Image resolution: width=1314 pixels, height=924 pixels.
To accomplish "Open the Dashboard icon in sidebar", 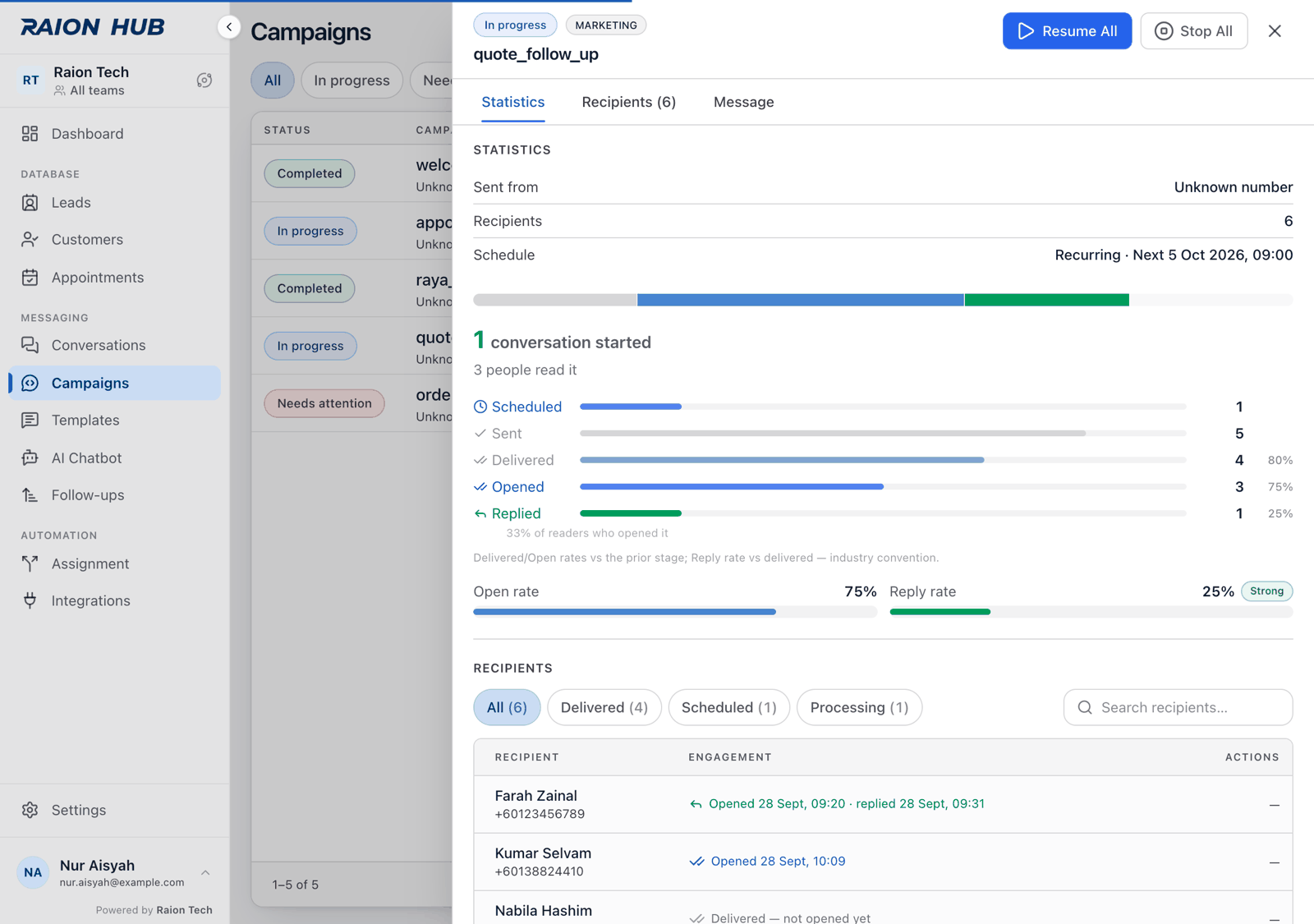I will [30, 134].
